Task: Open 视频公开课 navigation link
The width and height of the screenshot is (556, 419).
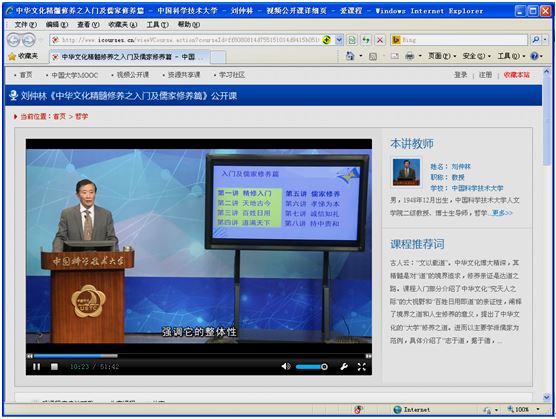Action: 133,75
